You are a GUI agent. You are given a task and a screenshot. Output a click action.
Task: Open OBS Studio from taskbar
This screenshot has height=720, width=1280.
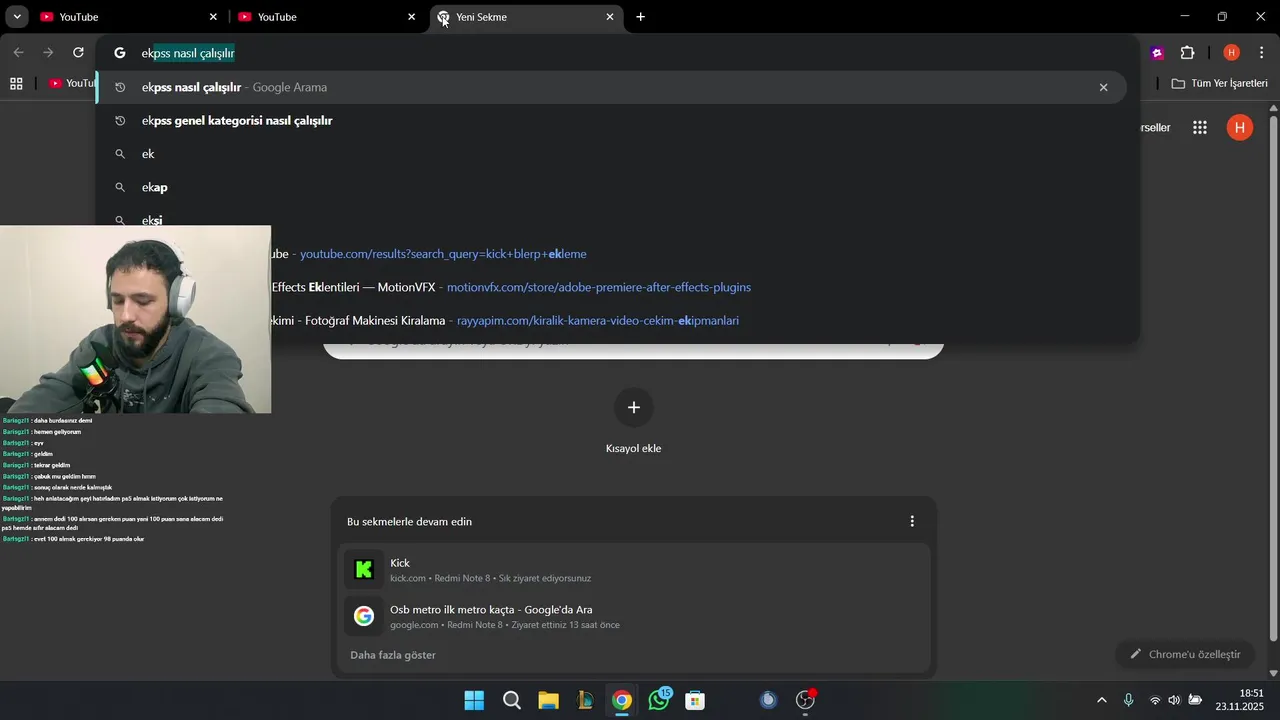(805, 700)
